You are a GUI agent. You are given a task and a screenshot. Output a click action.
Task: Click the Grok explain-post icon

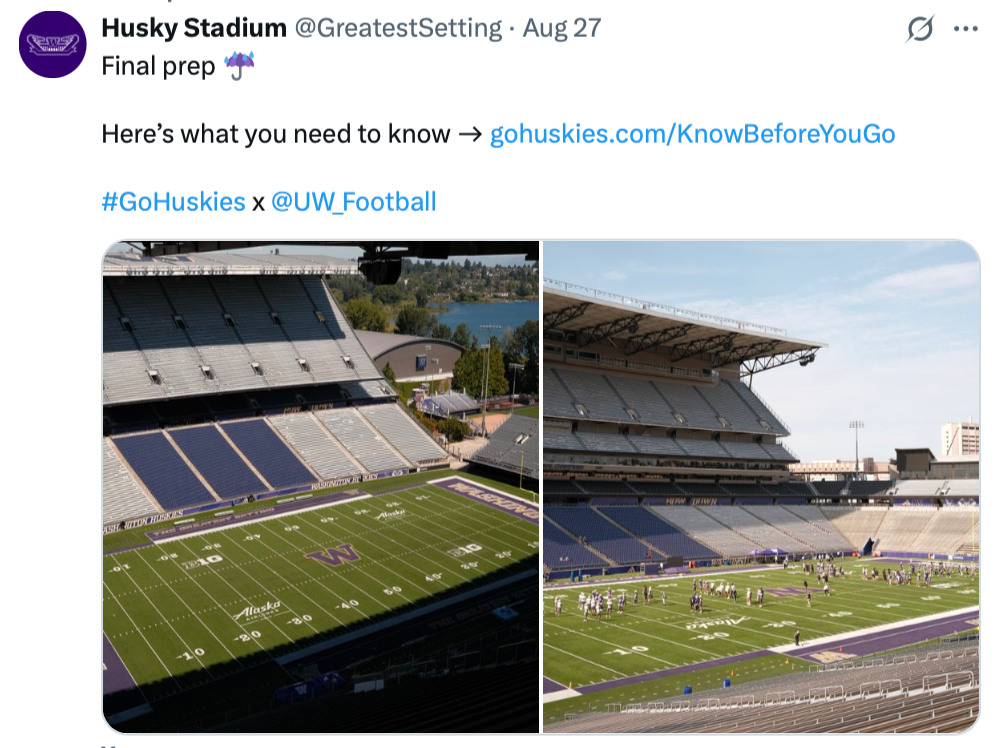(x=920, y=29)
